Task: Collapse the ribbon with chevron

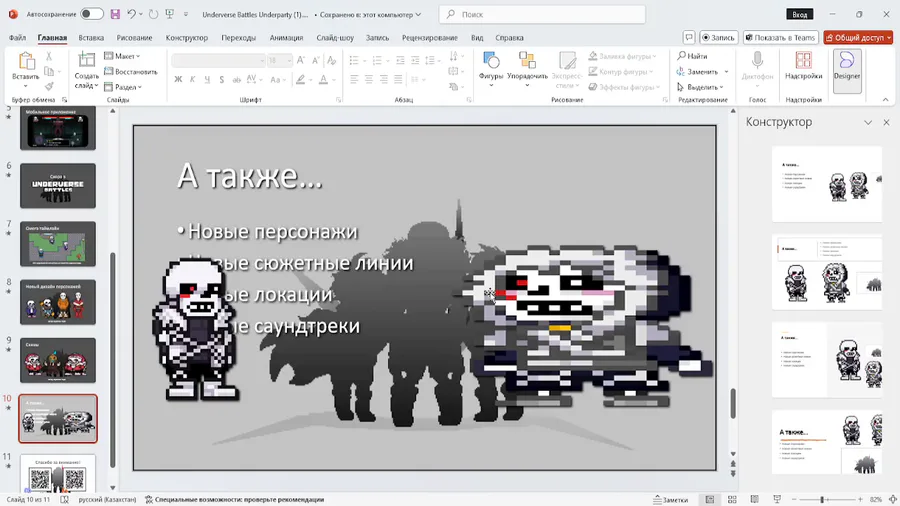Action: (886, 100)
